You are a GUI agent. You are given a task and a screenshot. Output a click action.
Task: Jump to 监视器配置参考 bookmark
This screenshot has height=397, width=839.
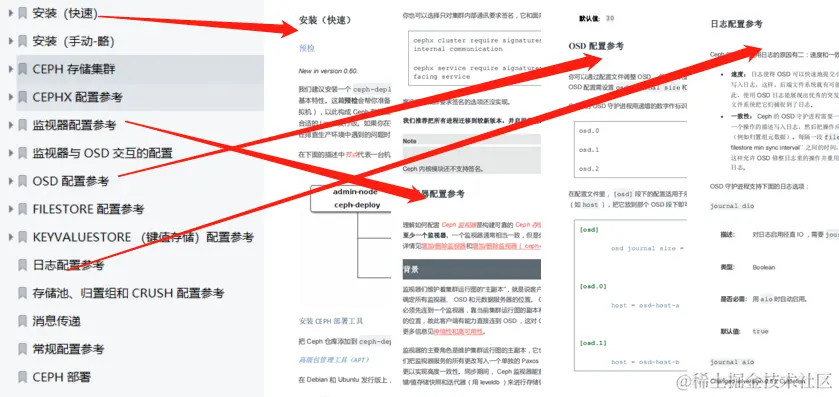(x=74, y=125)
